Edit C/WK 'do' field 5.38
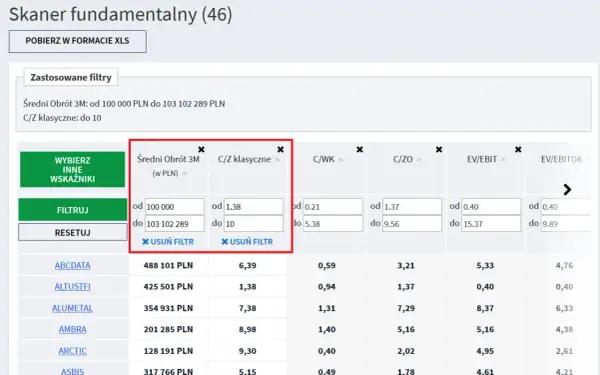This screenshot has width=600, height=375. 333,224
